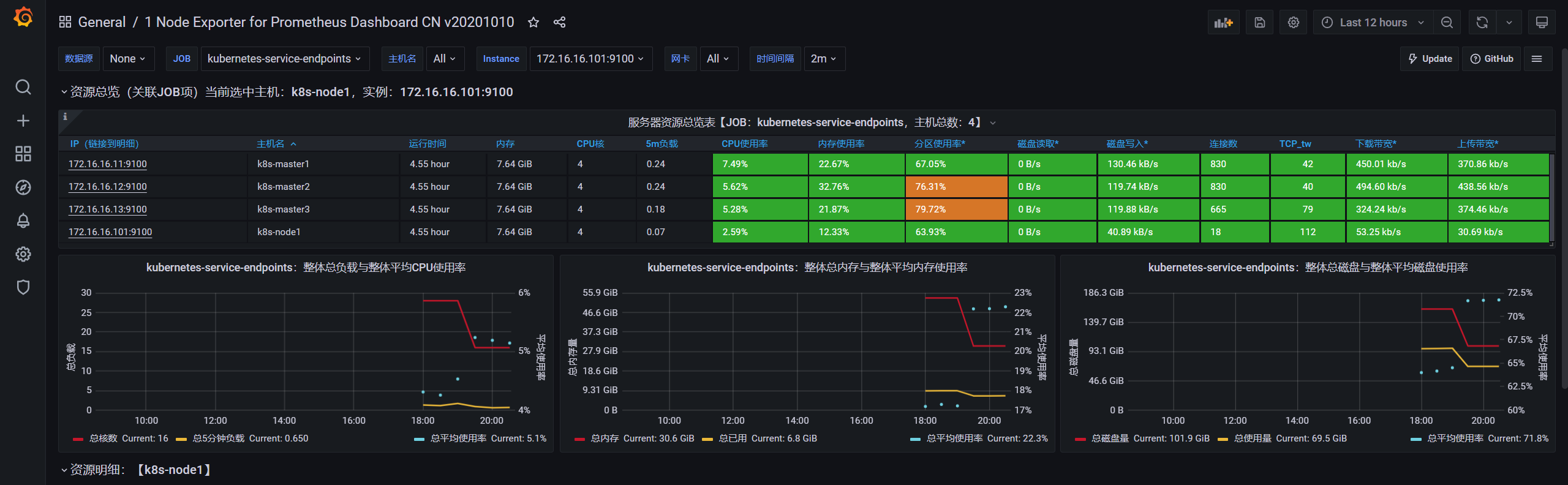Open the 网卡 All dropdown
This screenshot has width=1568, height=485.
tap(718, 59)
